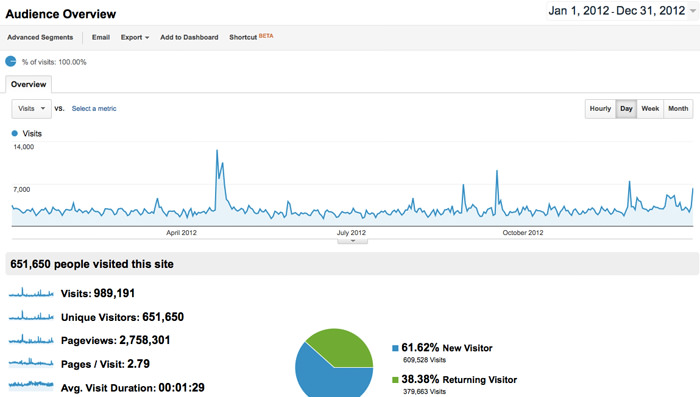Click the blue New Visitor legend square
700x397 pixels.
click(x=395, y=348)
